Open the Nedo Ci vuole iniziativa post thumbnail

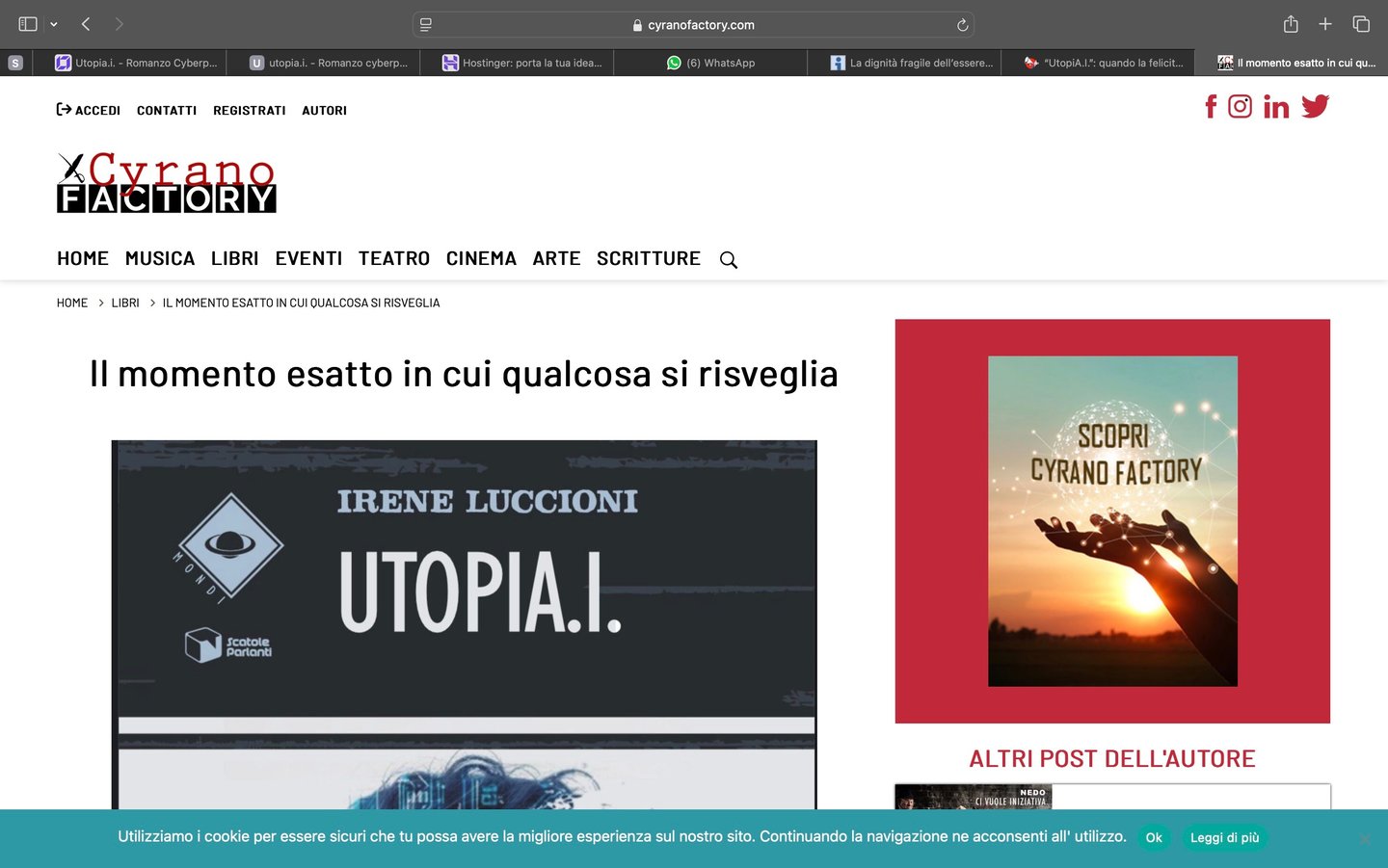[974, 797]
